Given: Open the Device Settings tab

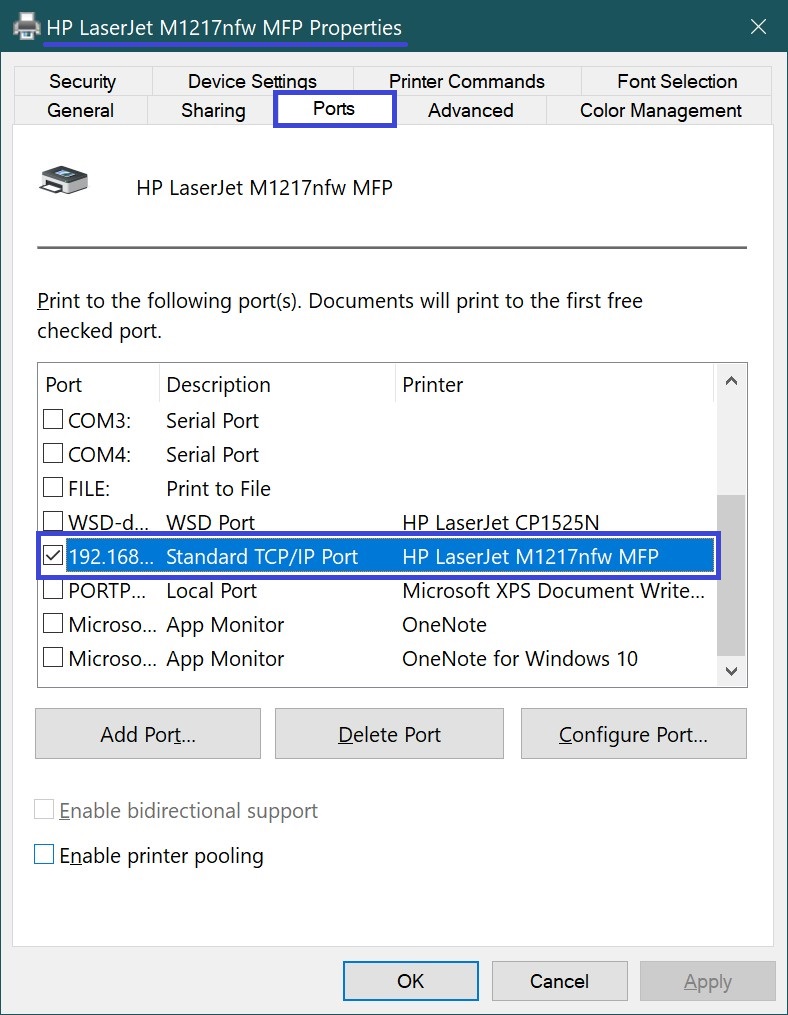Looking at the screenshot, I should coord(252,81).
